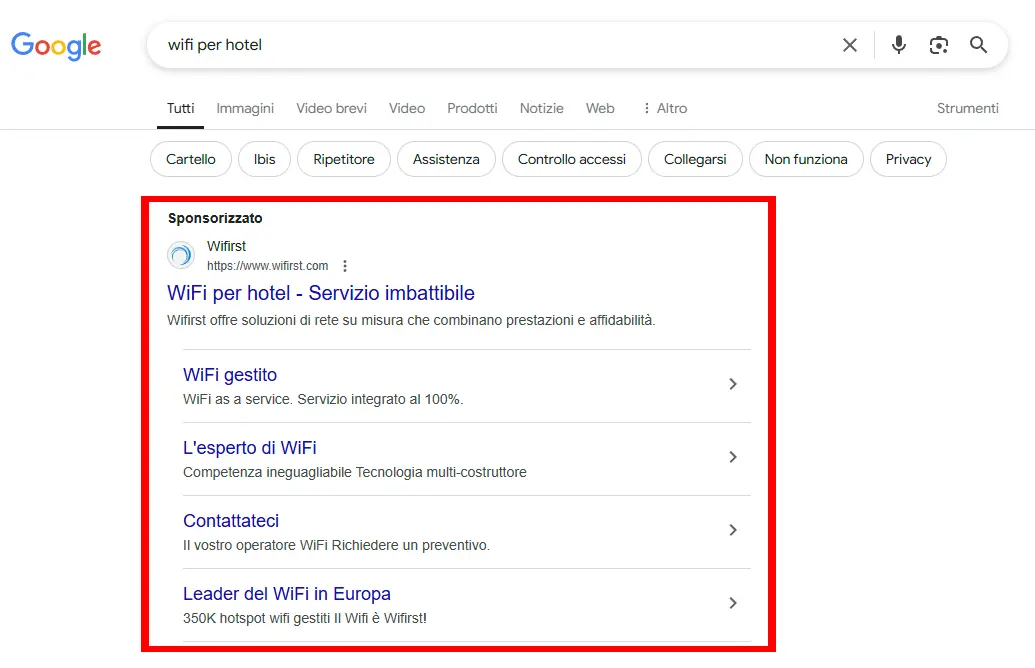Select the Non funziona filter chip
Screen dimensions: 1035x668
[806, 159]
